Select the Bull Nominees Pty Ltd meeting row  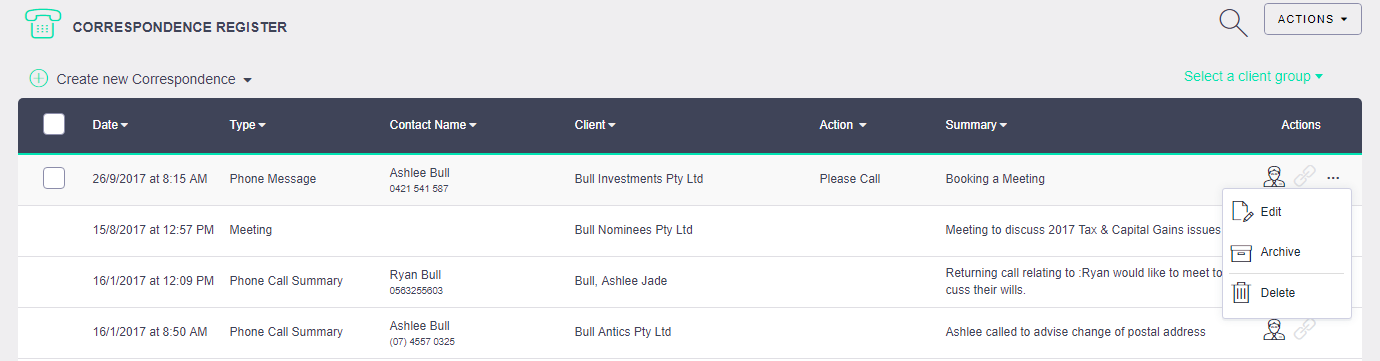click(x=690, y=230)
